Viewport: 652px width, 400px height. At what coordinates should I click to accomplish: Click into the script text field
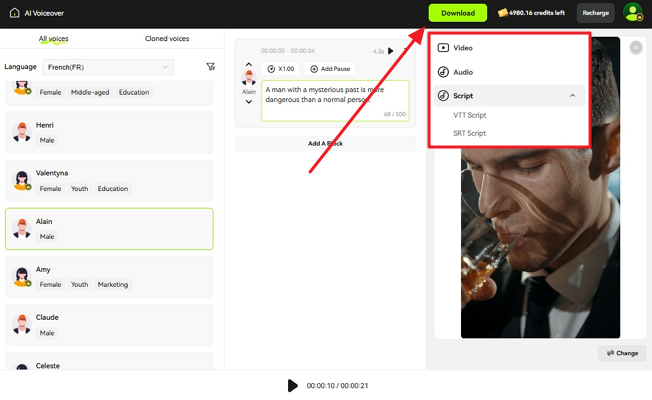pyautogui.click(x=335, y=101)
